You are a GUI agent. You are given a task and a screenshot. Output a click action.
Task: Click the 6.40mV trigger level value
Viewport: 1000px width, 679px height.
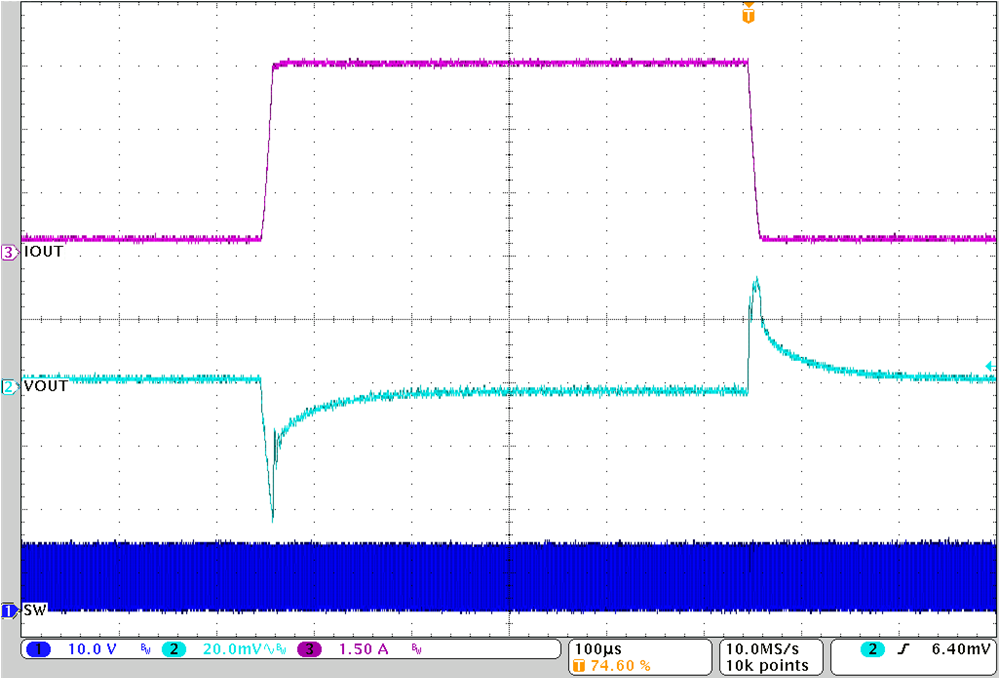click(958, 650)
